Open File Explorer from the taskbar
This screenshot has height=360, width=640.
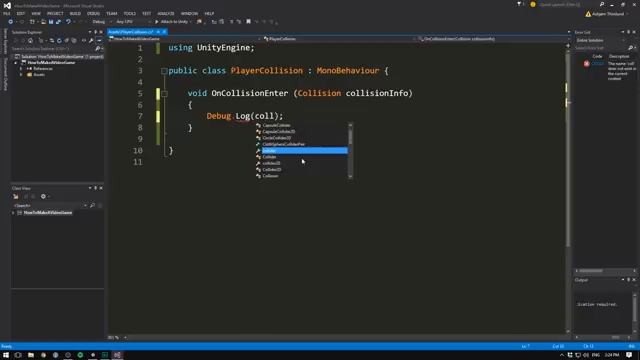pyautogui.click(x=31, y=355)
